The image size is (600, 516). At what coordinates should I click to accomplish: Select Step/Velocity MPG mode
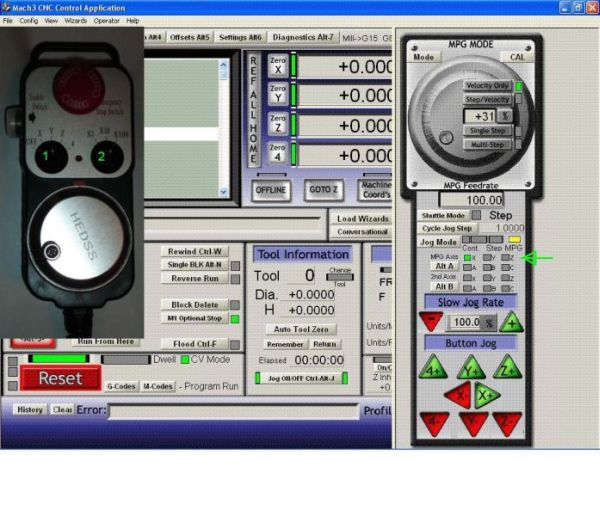pyautogui.click(x=487, y=100)
